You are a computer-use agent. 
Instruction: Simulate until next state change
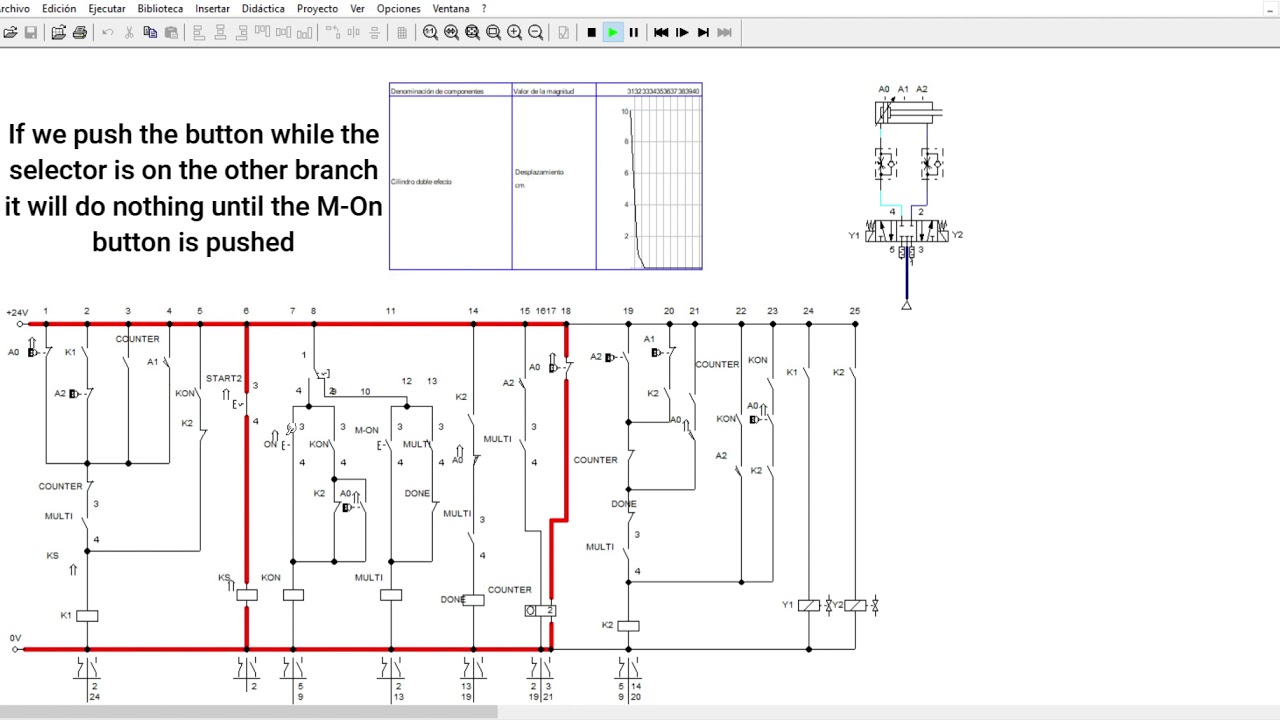[x=703, y=33]
